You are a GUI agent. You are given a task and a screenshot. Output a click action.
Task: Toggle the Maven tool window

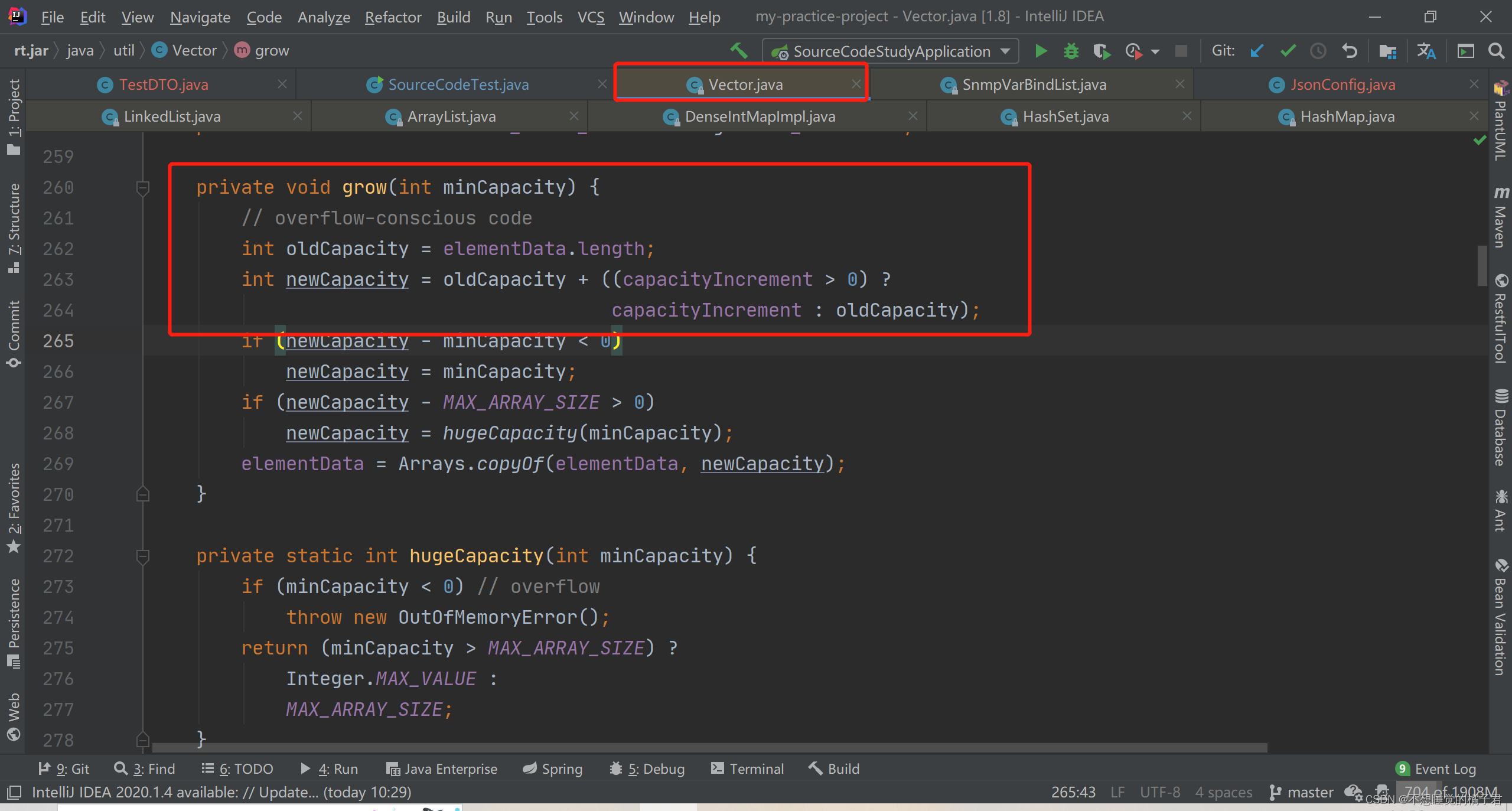[x=1500, y=217]
